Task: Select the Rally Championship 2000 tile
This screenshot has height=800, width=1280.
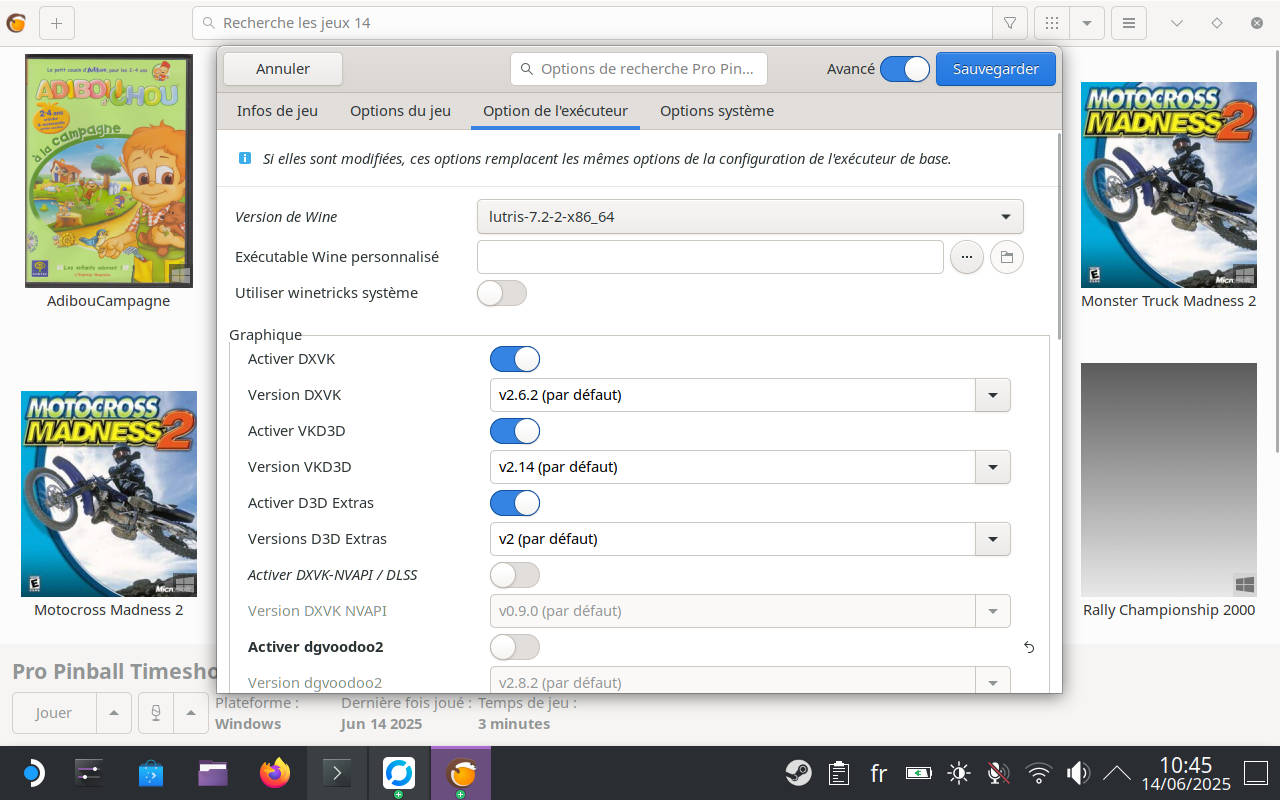Action: [x=1169, y=480]
